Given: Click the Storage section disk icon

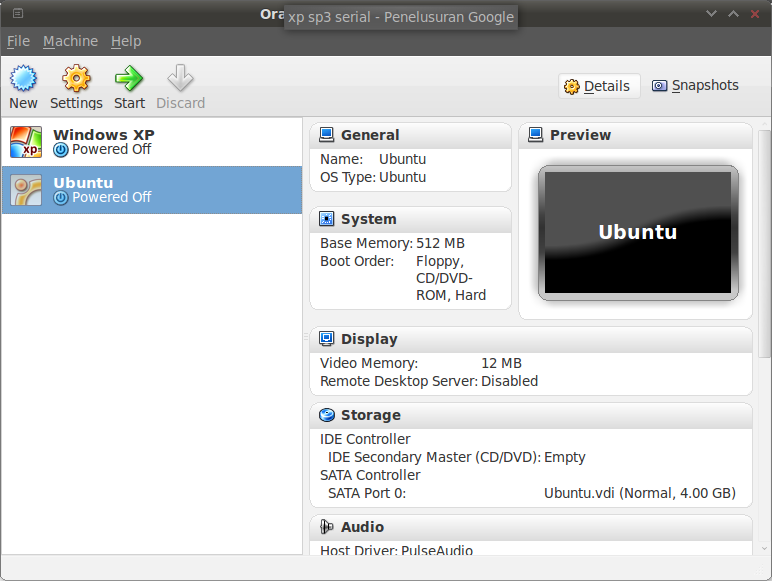Looking at the screenshot, I should [326, 415].
